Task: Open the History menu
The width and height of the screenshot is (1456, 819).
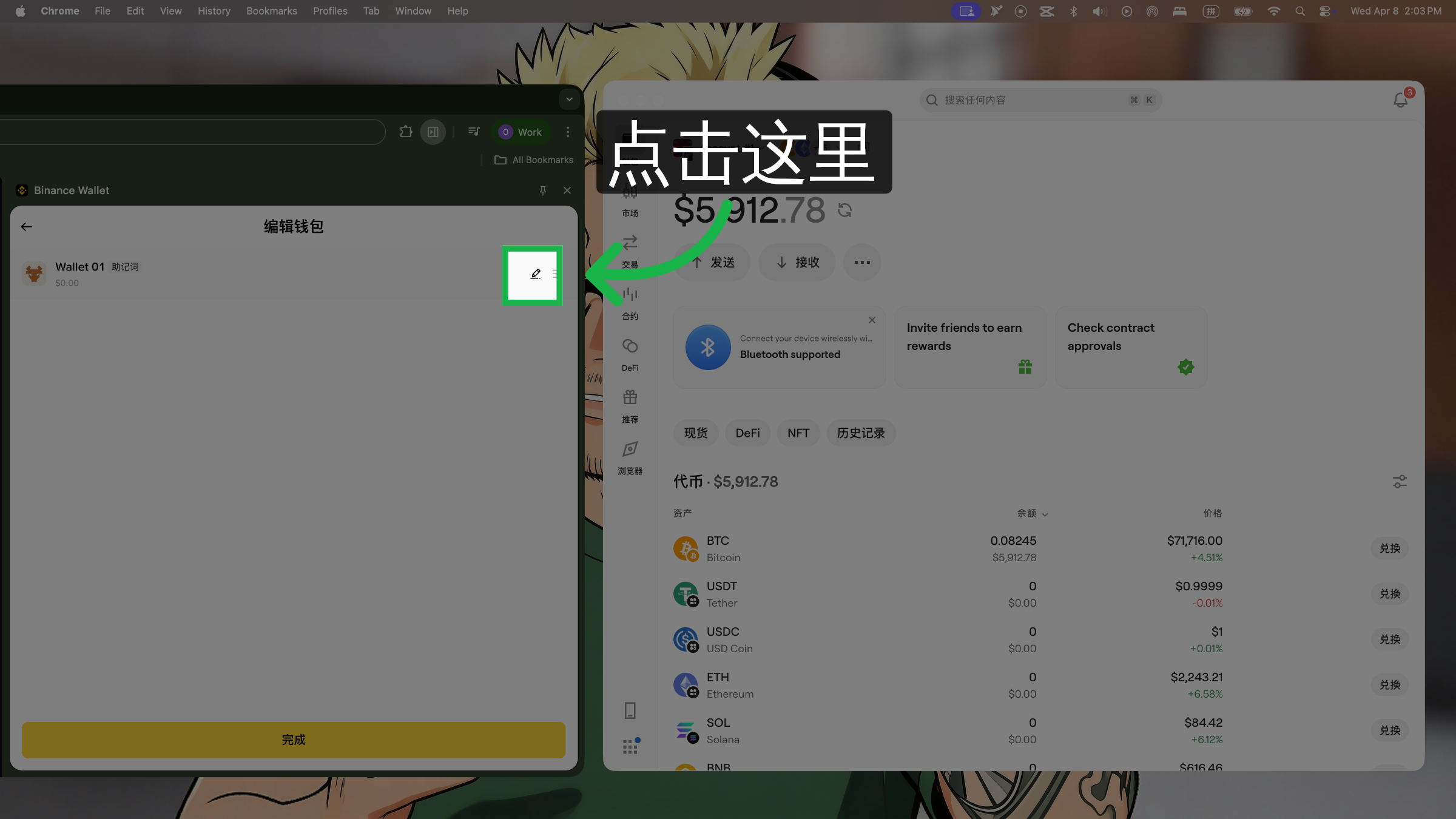Action: click(x=214, y=11)
